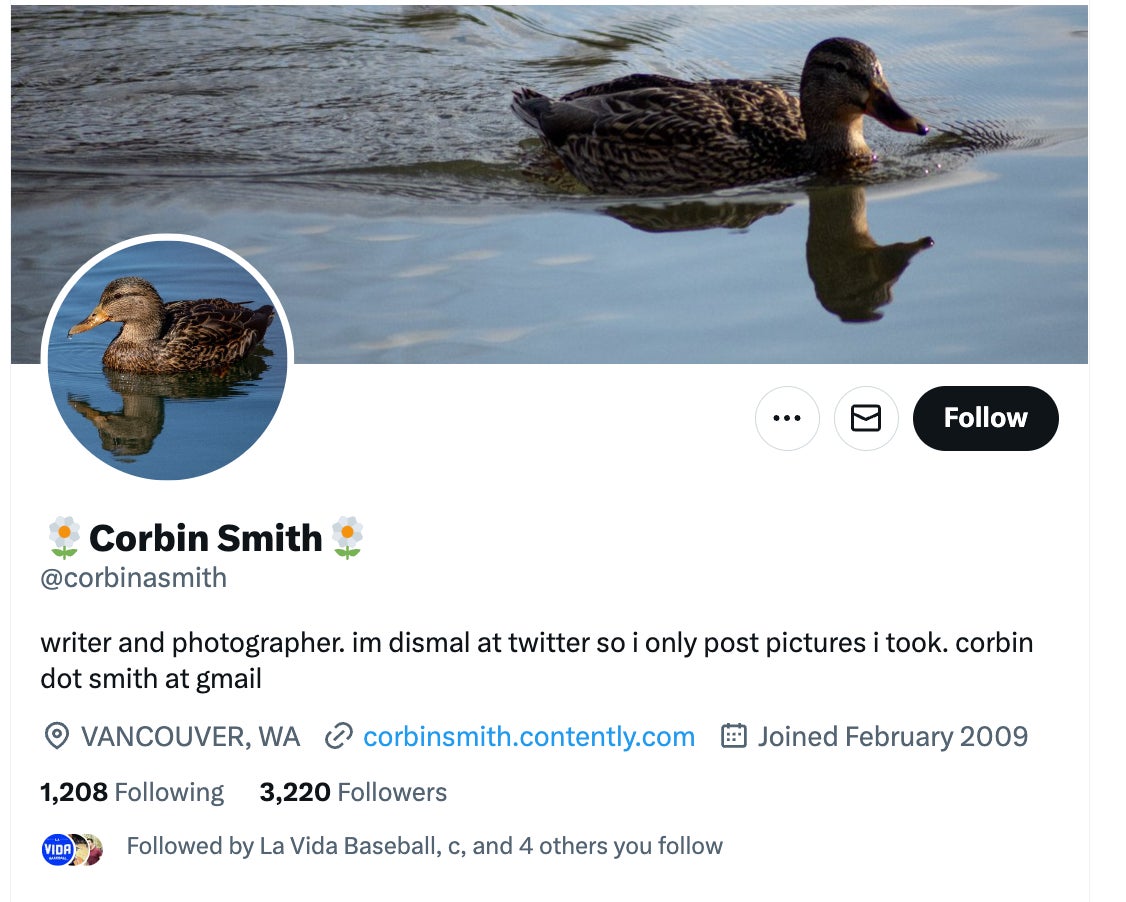The width and height of the screenshot is (1126, 902).
Task: Open the circular duck profile picture
Action: point(167,360)
